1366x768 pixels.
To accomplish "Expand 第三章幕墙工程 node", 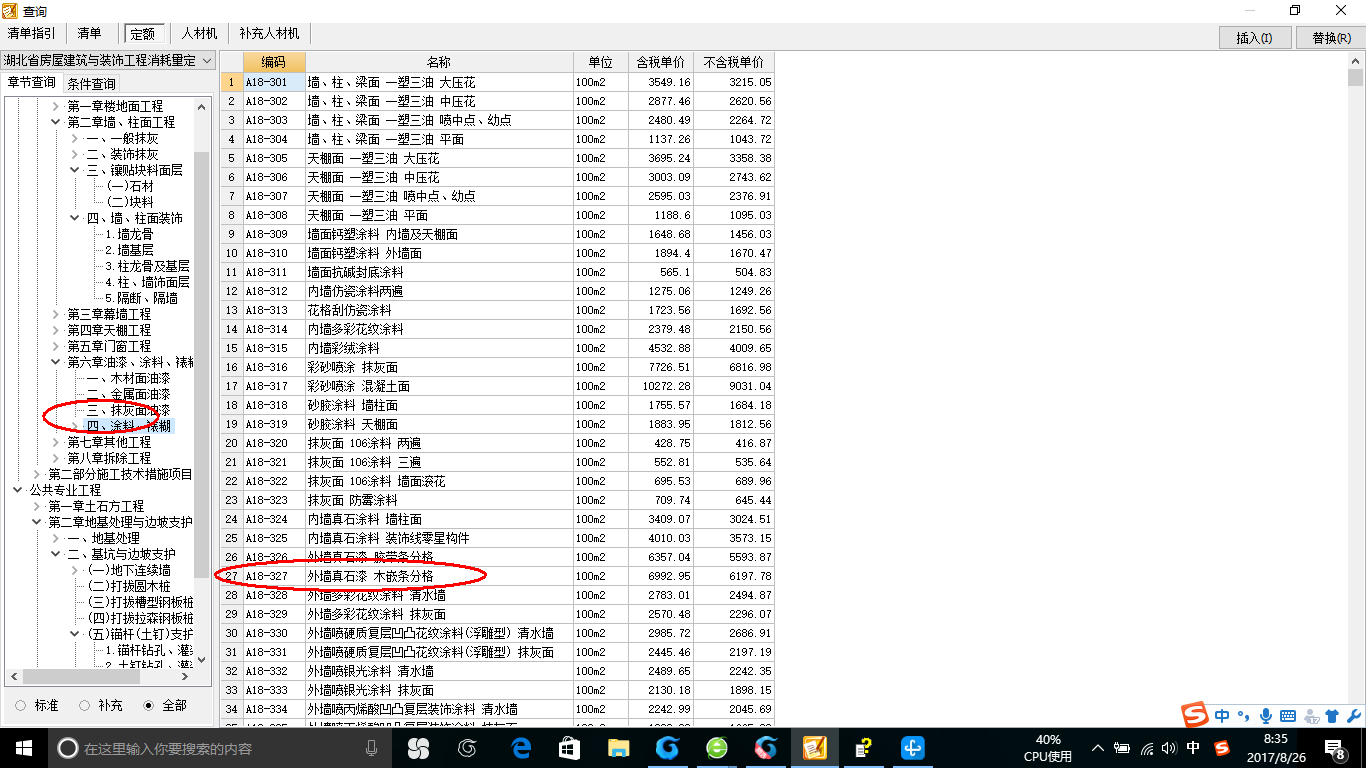I will 56,314.
